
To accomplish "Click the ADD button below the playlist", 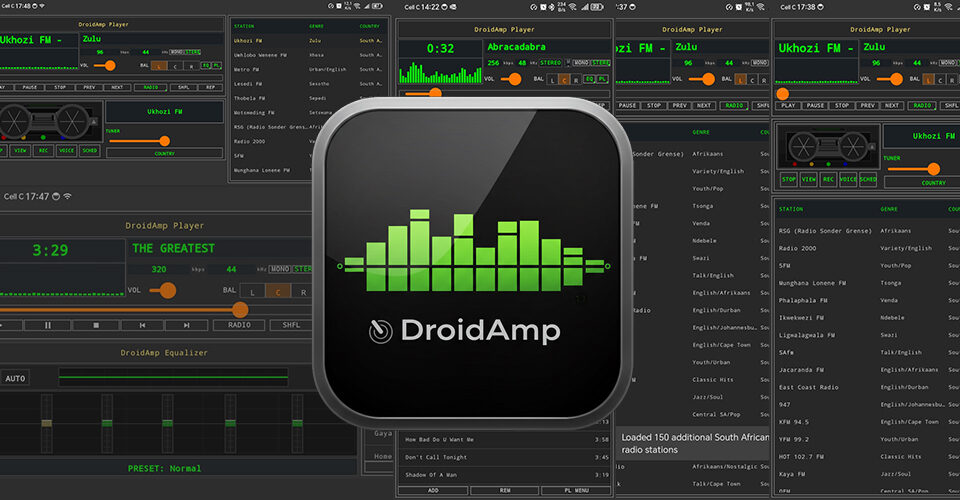I will pos(433,490).
